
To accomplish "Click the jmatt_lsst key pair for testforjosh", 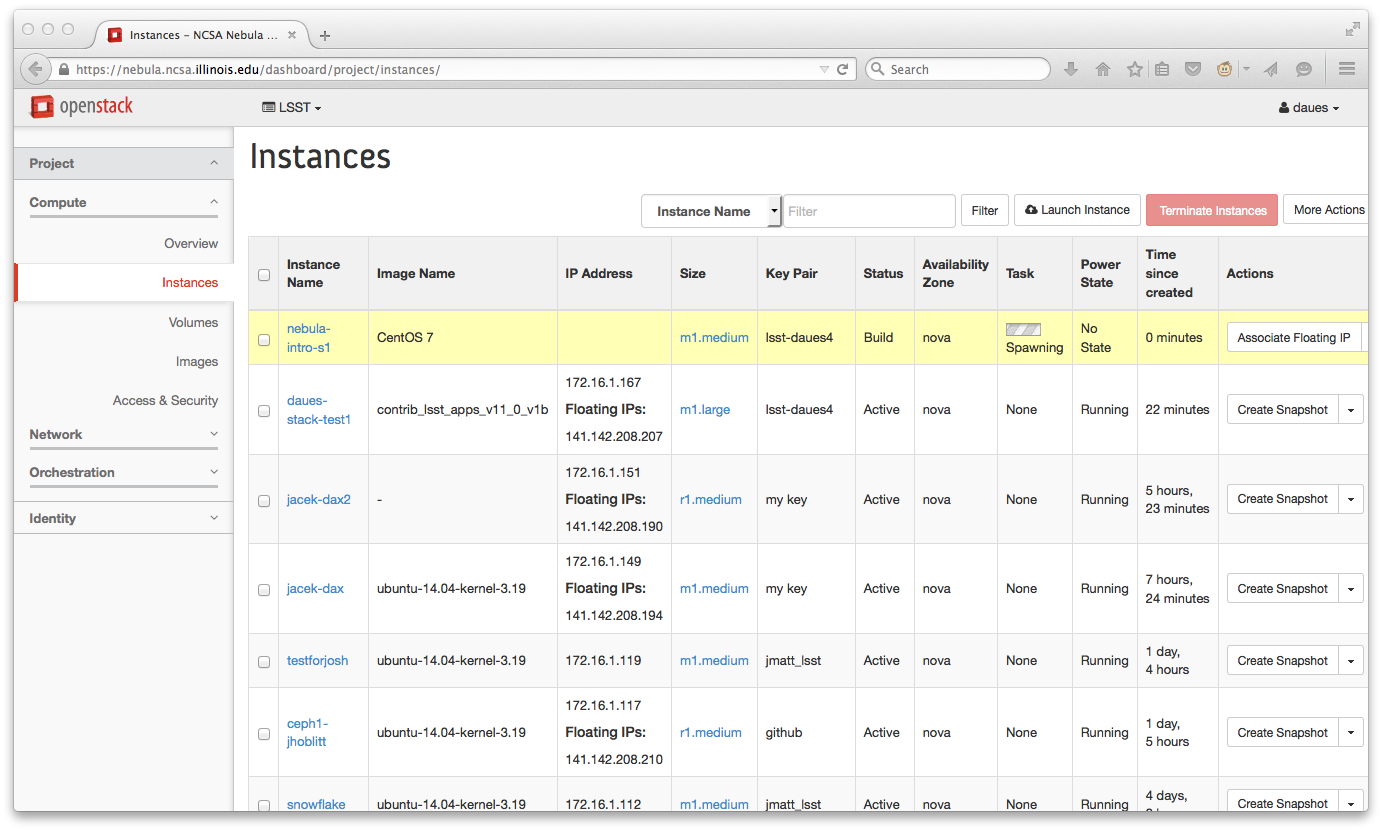I will (x=793, y=661).
